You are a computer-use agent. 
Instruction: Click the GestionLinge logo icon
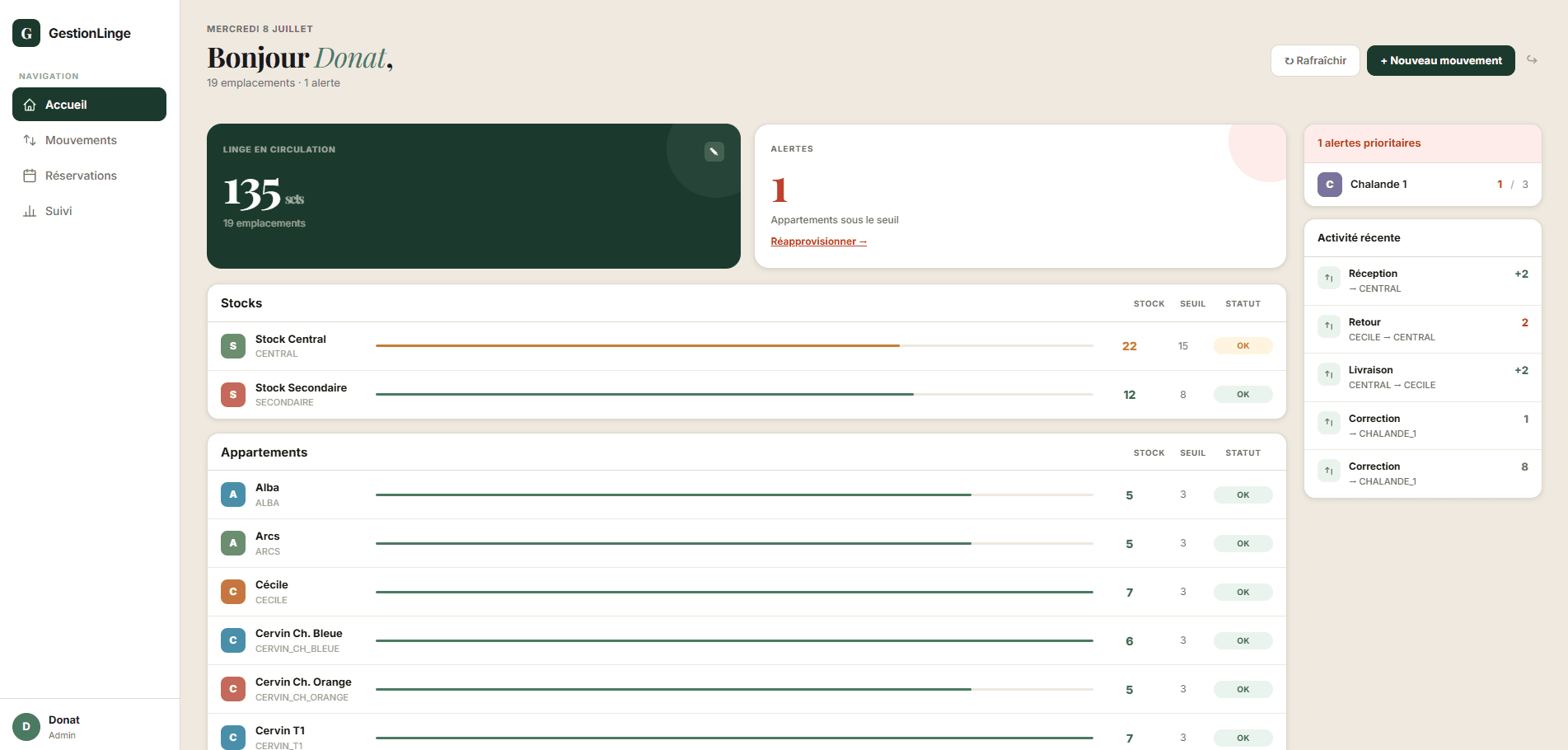pyautogui.click(x=26, y=33)
